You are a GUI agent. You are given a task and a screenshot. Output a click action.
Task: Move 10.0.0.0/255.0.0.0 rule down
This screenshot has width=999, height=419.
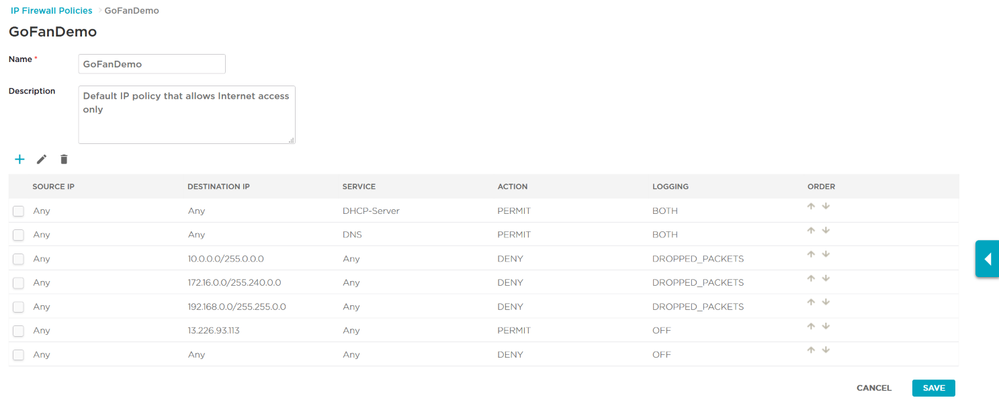826,254
